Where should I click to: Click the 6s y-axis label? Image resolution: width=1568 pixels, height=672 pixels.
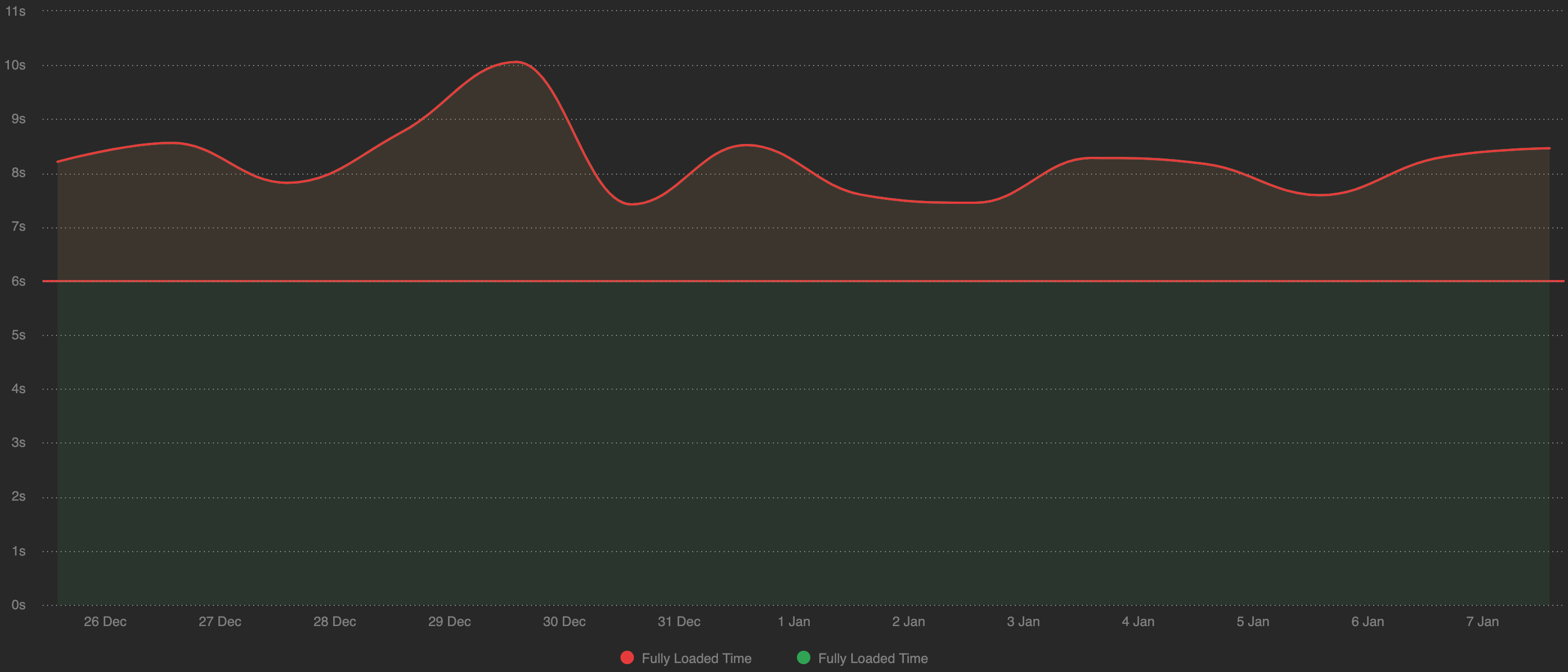tap(18, 281)
